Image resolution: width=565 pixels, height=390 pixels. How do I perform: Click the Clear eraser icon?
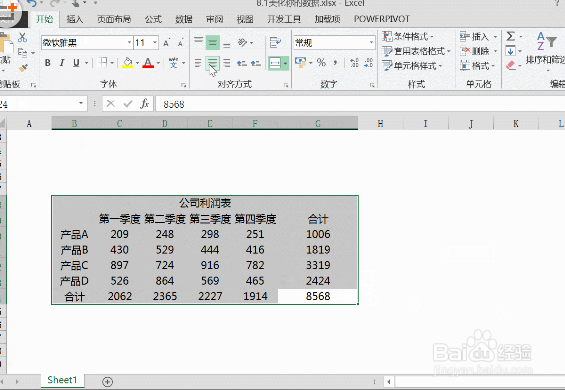coord(511,66)
